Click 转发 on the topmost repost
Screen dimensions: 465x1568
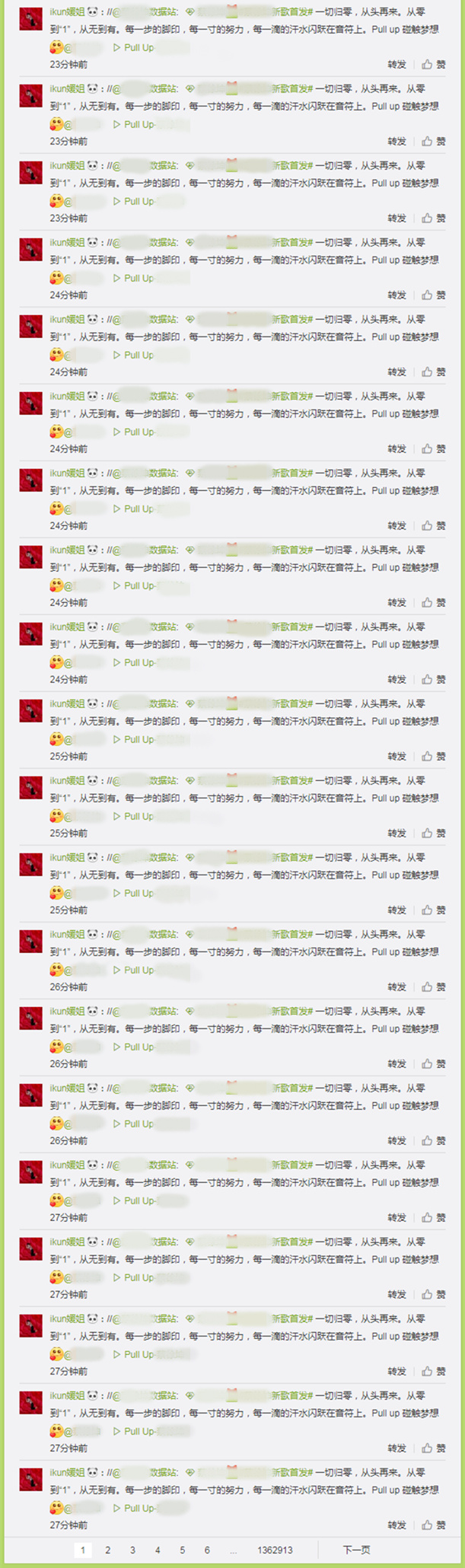tap(397, 65)
